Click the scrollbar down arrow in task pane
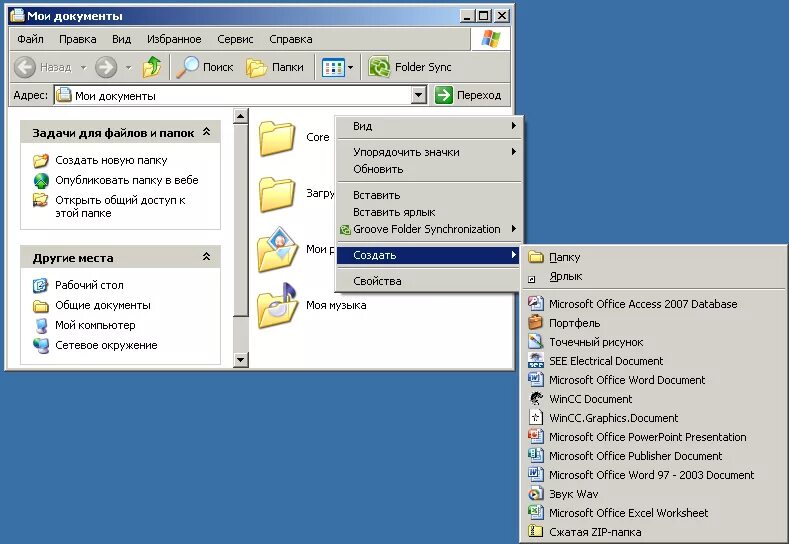789x544 pixels. (241, 360)
